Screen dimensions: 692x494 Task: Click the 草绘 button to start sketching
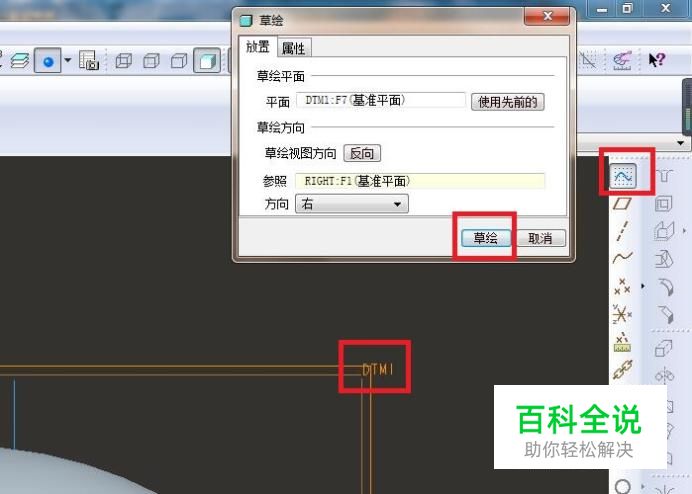coord(485,238)
